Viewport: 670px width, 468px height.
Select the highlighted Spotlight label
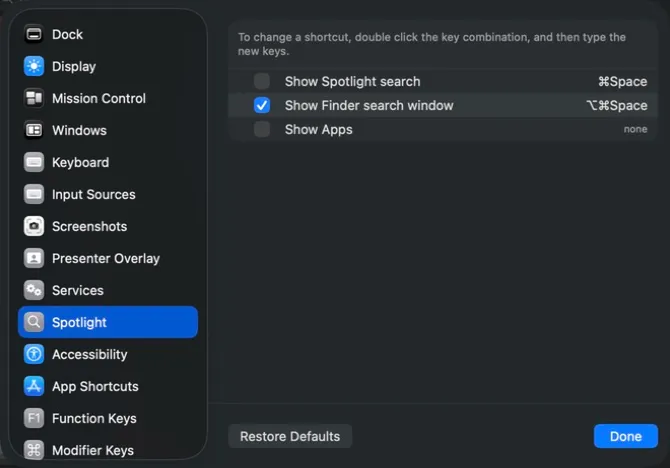point(79,323)
